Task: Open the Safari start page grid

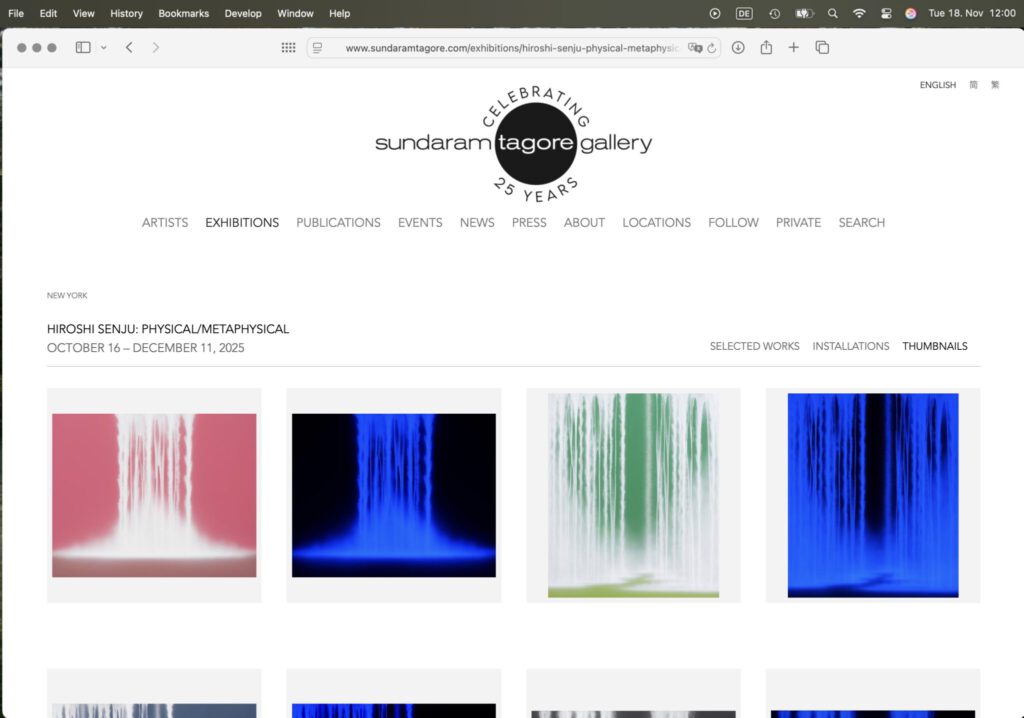Action: [x=288, y=48]
